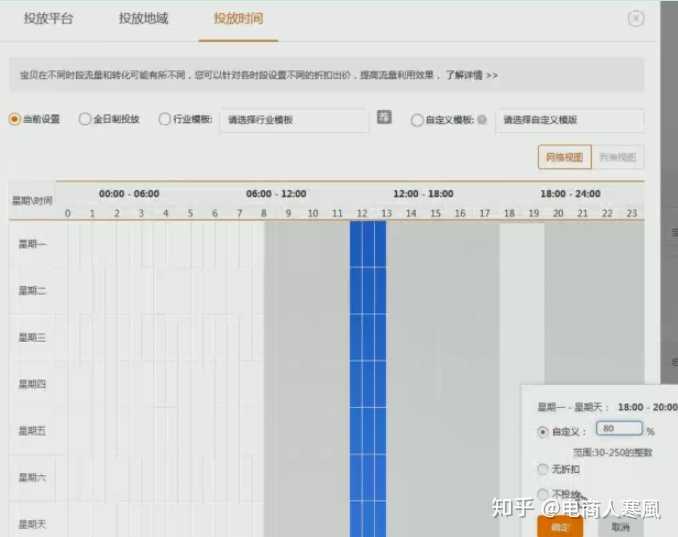The height and width of the screenshot is (537, 678).
Task: Confirm with the orange 确定 button
Action: click(x=559, y=526)
